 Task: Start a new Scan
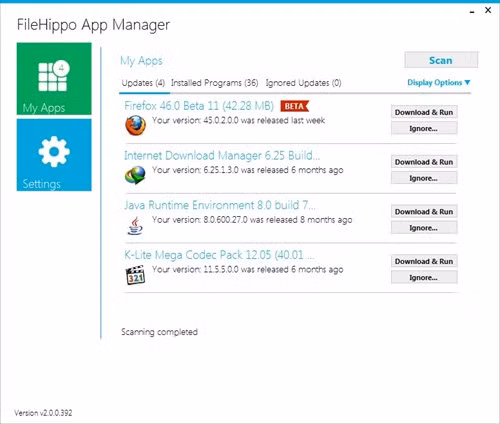441,60
